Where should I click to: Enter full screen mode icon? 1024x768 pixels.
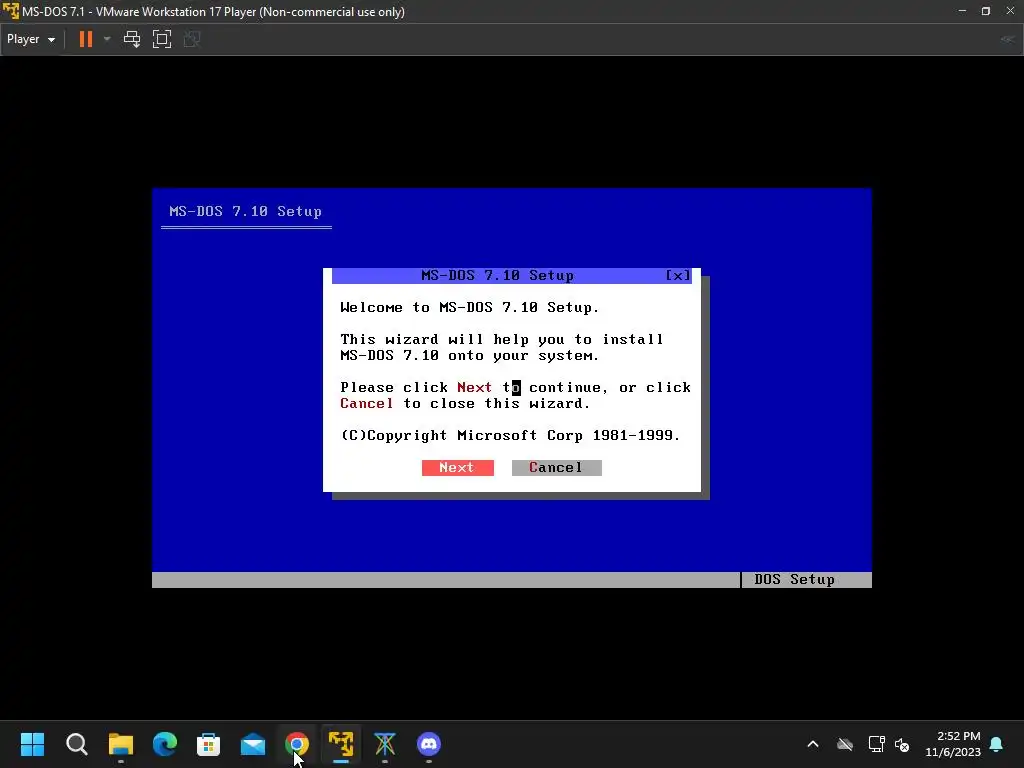[162, 39]
